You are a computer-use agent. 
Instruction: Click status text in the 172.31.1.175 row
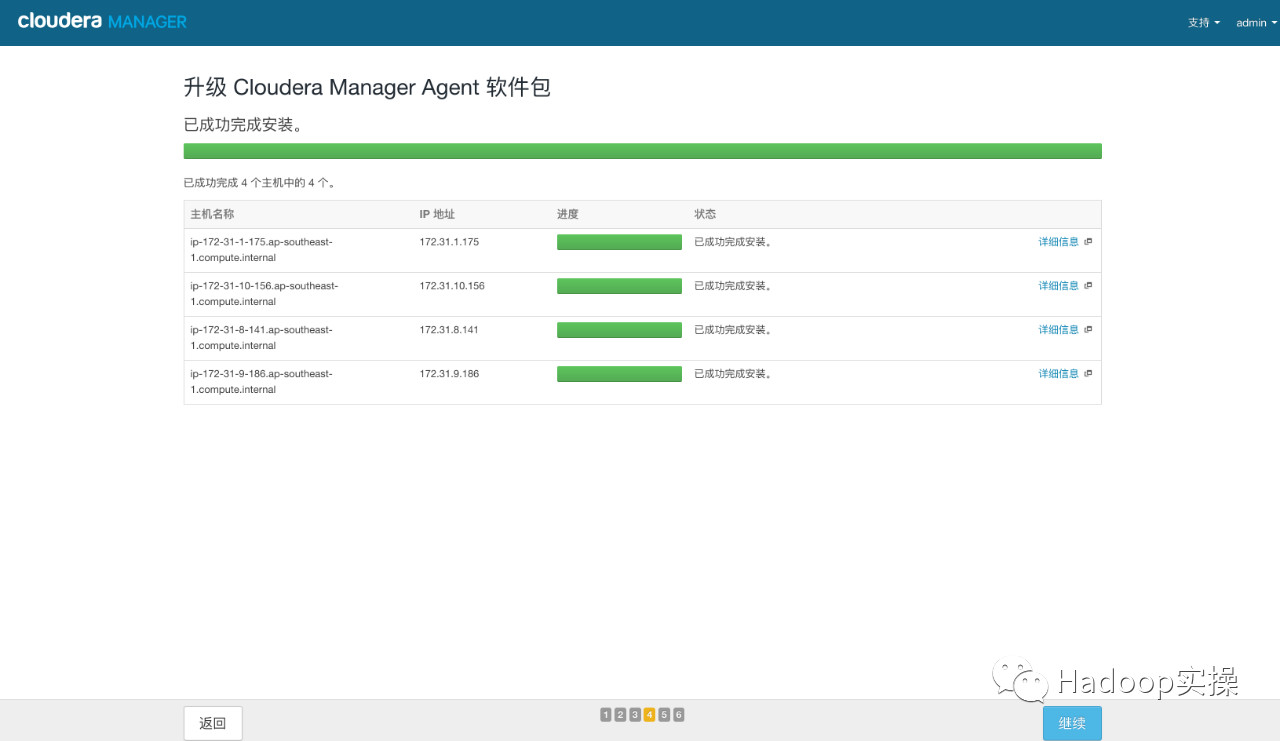pyautogui.click(x=733, y=242)
